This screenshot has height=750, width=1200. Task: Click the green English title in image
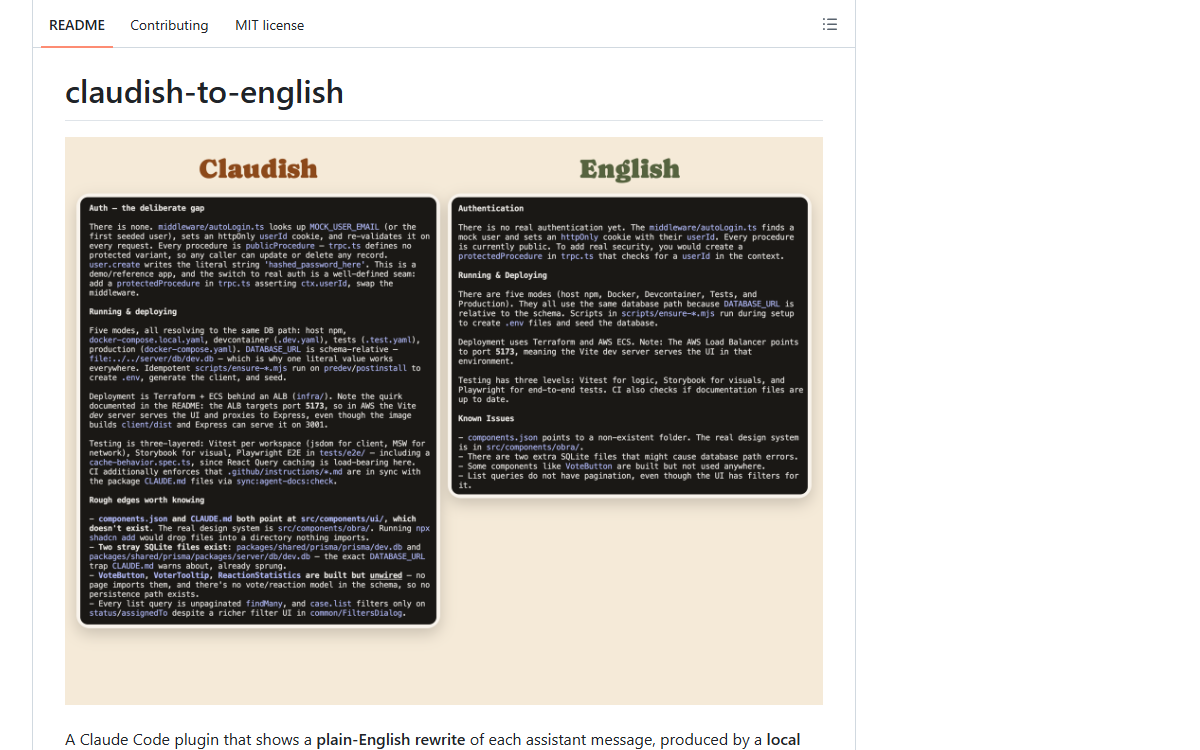629,169
